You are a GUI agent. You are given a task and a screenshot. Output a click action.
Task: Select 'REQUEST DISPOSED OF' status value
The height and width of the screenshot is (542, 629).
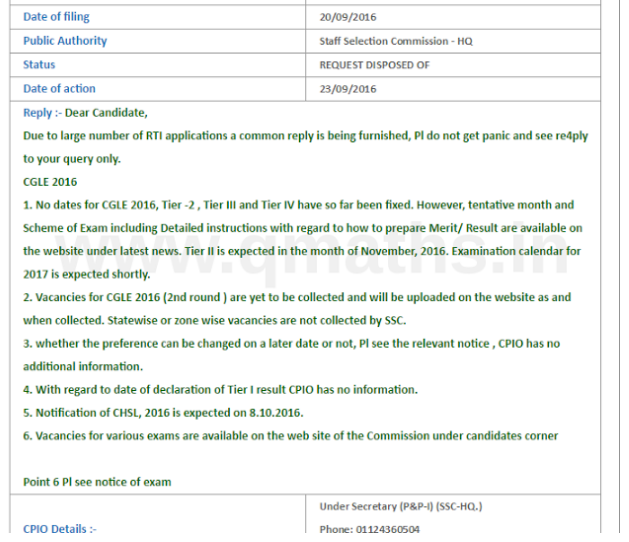pos(374,65)
